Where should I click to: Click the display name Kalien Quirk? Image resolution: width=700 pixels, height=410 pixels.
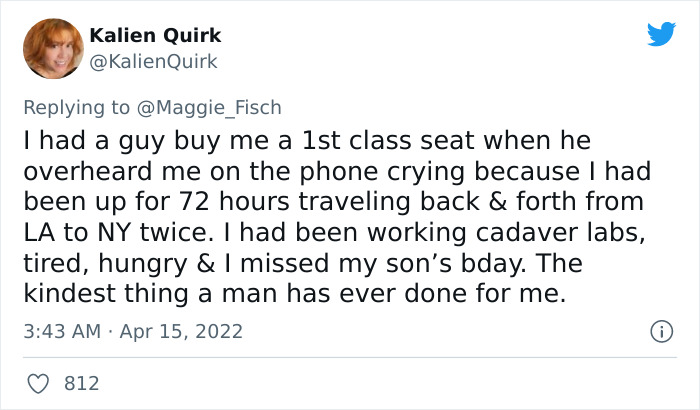click(x=155, y=36)
